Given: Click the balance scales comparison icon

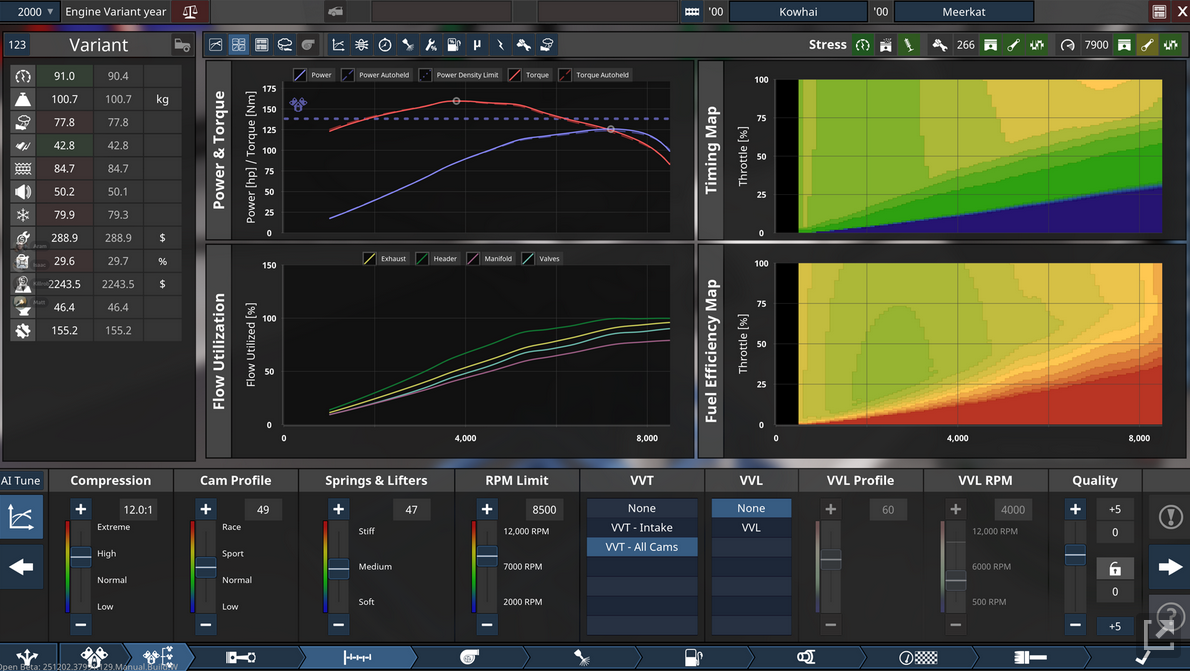Looking at the screenshot, I should click(x=190, y=12).
